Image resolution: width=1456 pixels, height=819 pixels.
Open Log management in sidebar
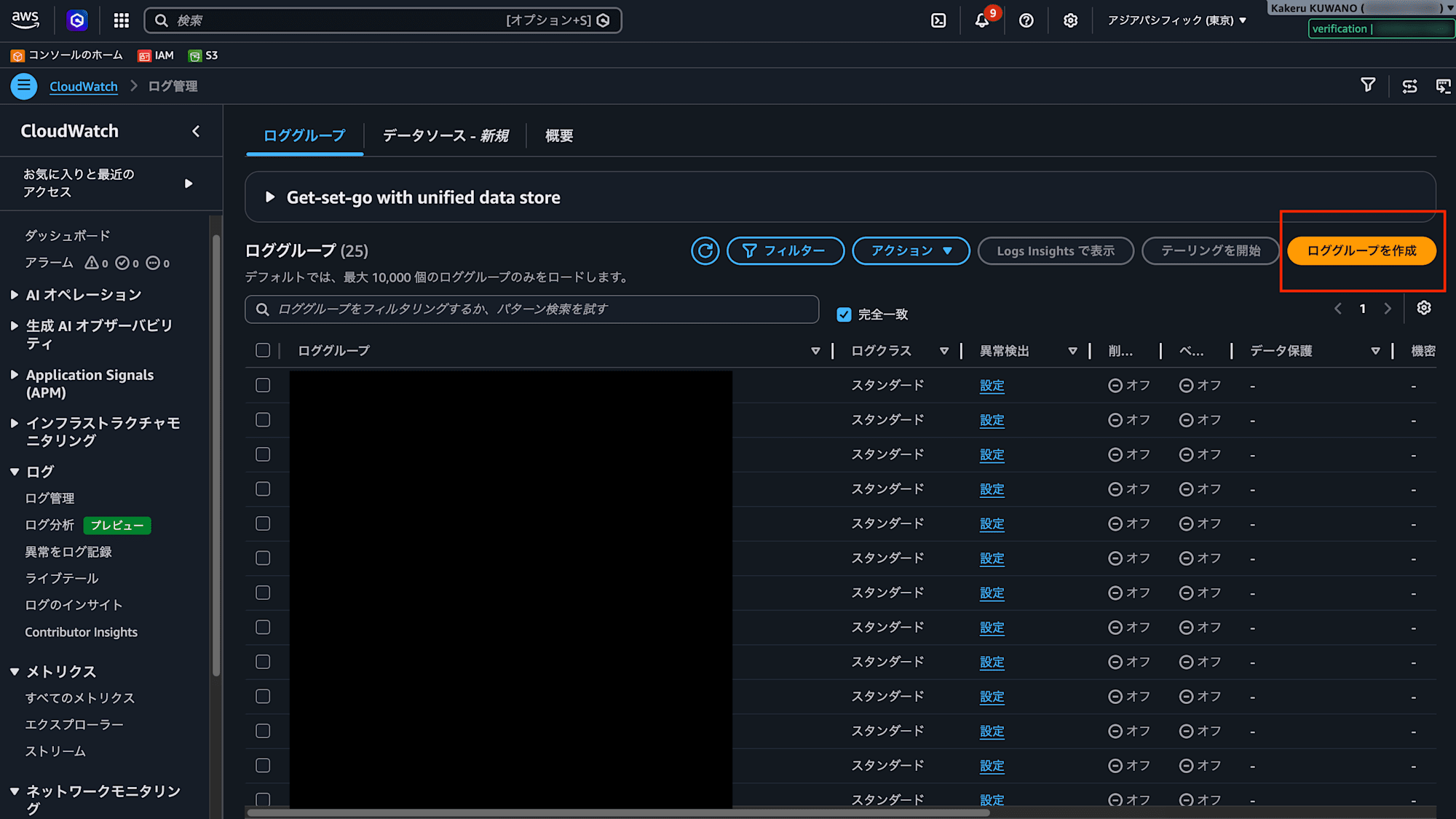coord(50,499)
